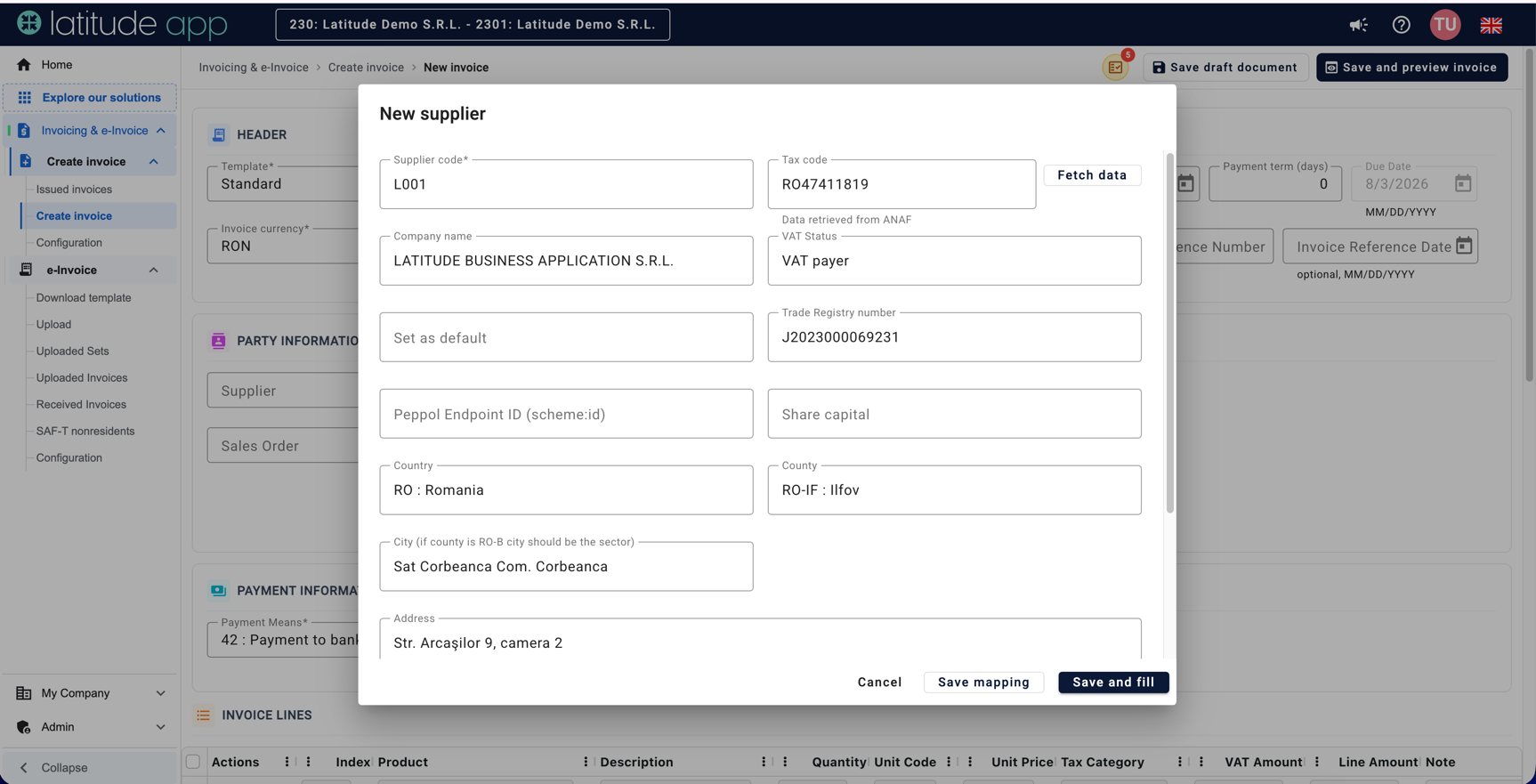Viewport: 1536px width, 784px height.
Task: Open the help question mark icon
Action: [x=1402, y=25]
